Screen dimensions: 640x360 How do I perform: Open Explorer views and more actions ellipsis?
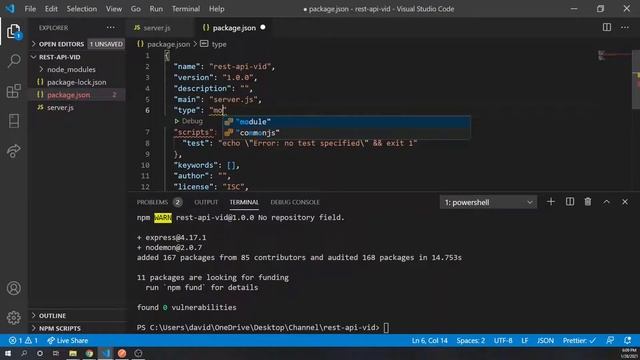click(111, 27)
